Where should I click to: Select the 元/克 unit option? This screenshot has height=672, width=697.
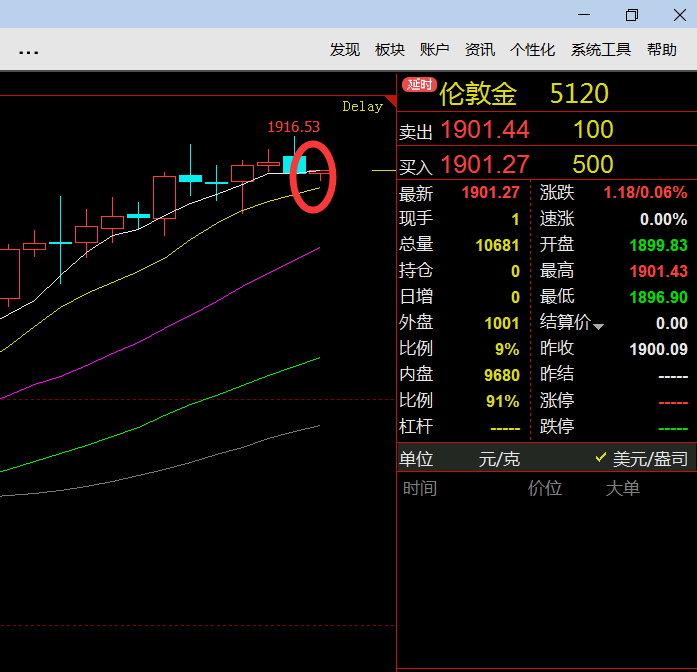click(499, 459)
